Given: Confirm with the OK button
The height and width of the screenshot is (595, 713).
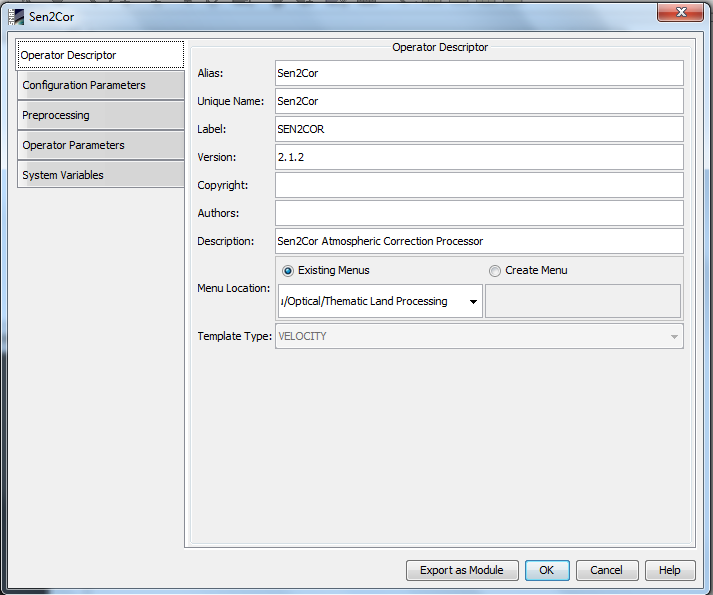Looking at the screenshot, I should pyautogui.click(x=547, y=570).
